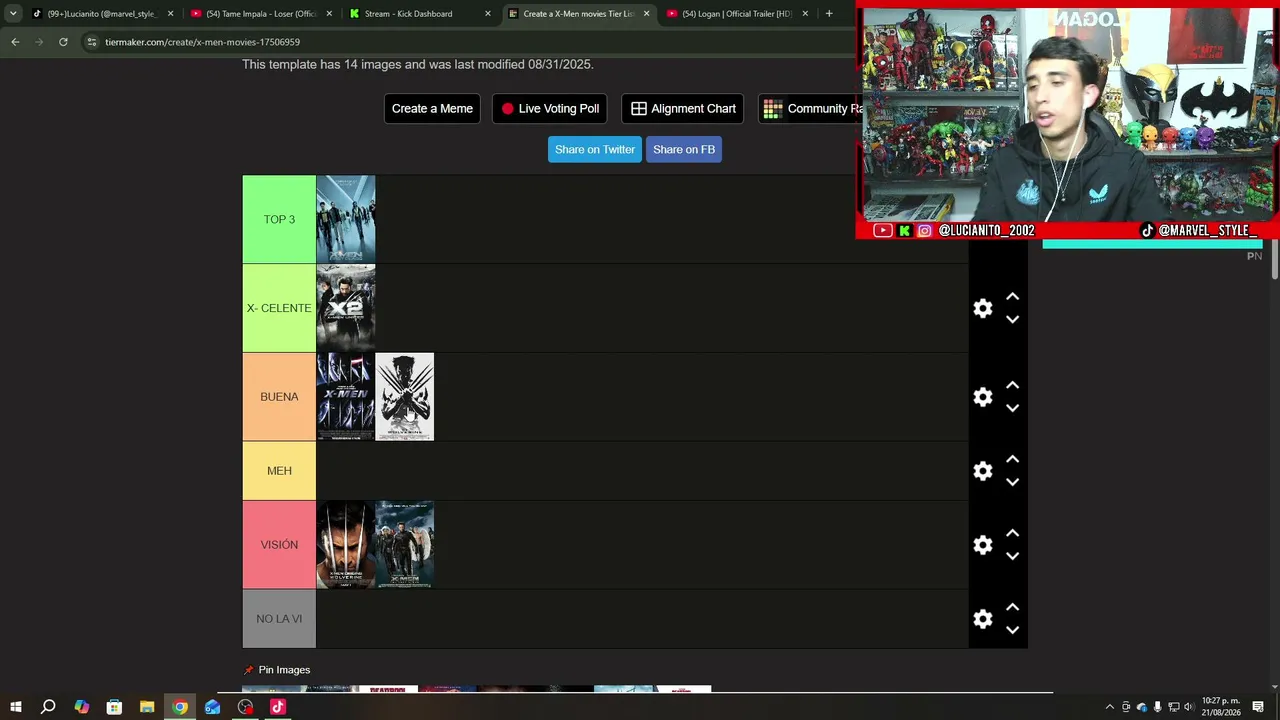The width and height of the screenshot is (1280, 720).
Task: Open the TikTok app in taskbar
Action: pyautogui.click(x=278, y=707)
